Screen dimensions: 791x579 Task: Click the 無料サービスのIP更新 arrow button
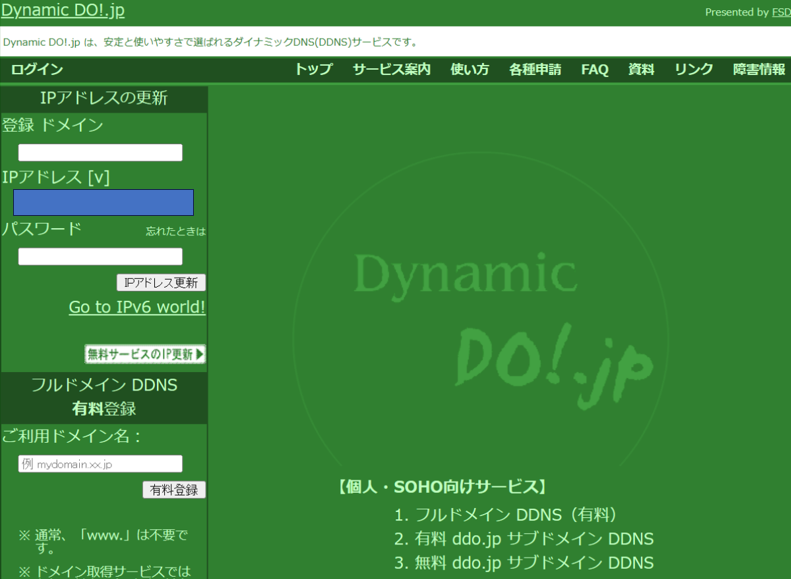pos(145,354)
